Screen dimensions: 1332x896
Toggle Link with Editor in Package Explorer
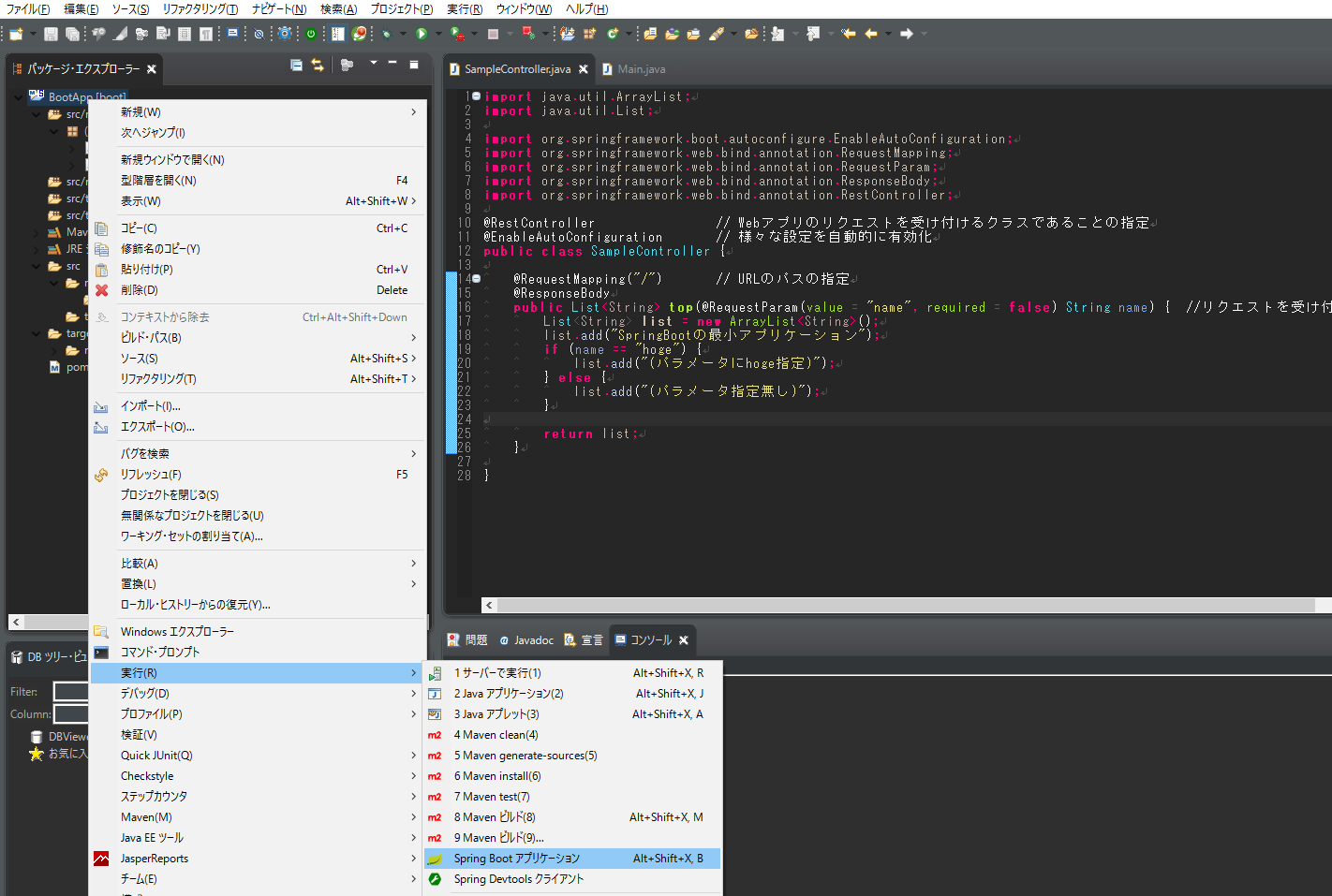click(x=318, y=66)
